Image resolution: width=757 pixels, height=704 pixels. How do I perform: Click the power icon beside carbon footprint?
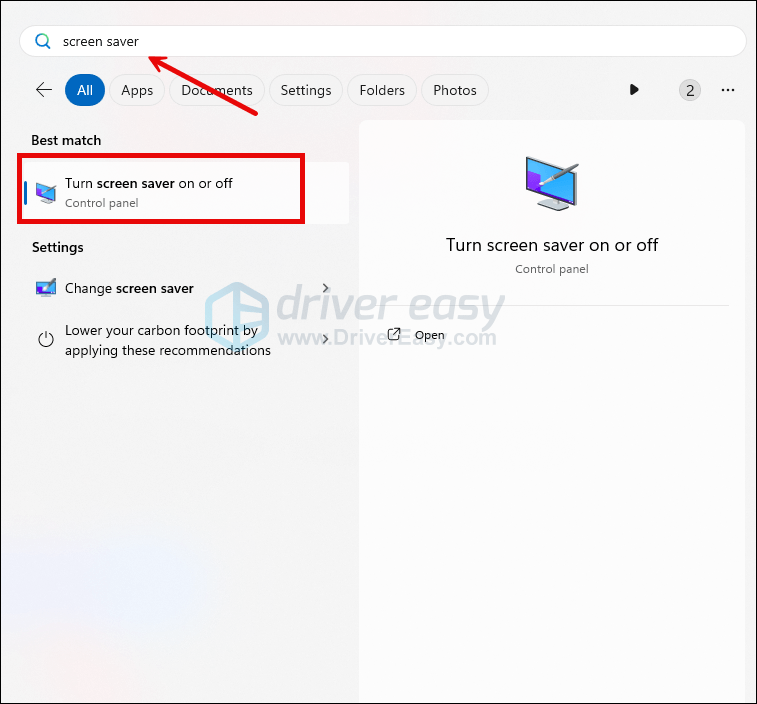point(46,340)
